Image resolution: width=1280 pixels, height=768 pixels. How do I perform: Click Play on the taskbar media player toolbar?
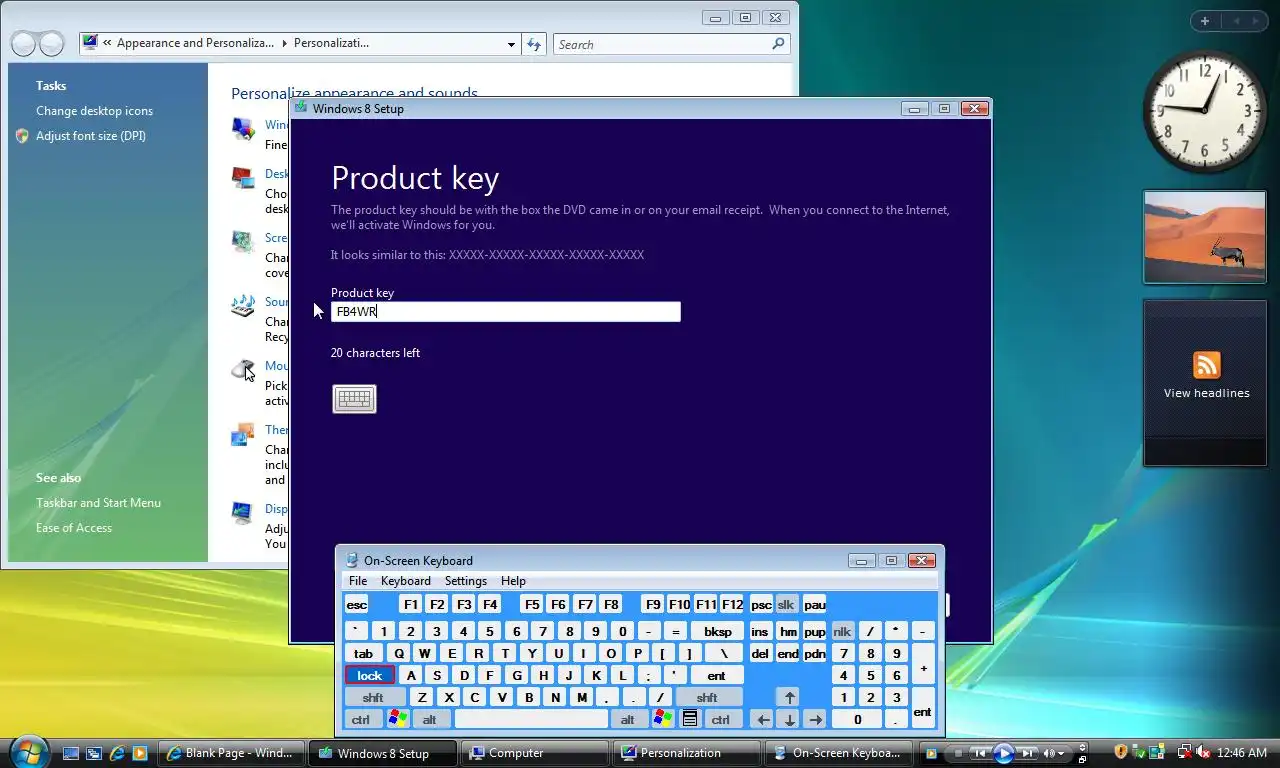pos(1003,753)
